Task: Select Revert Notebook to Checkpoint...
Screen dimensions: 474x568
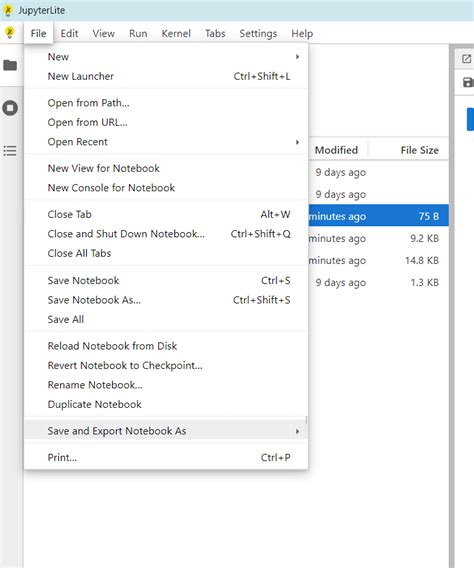Action: coord(166,366)
